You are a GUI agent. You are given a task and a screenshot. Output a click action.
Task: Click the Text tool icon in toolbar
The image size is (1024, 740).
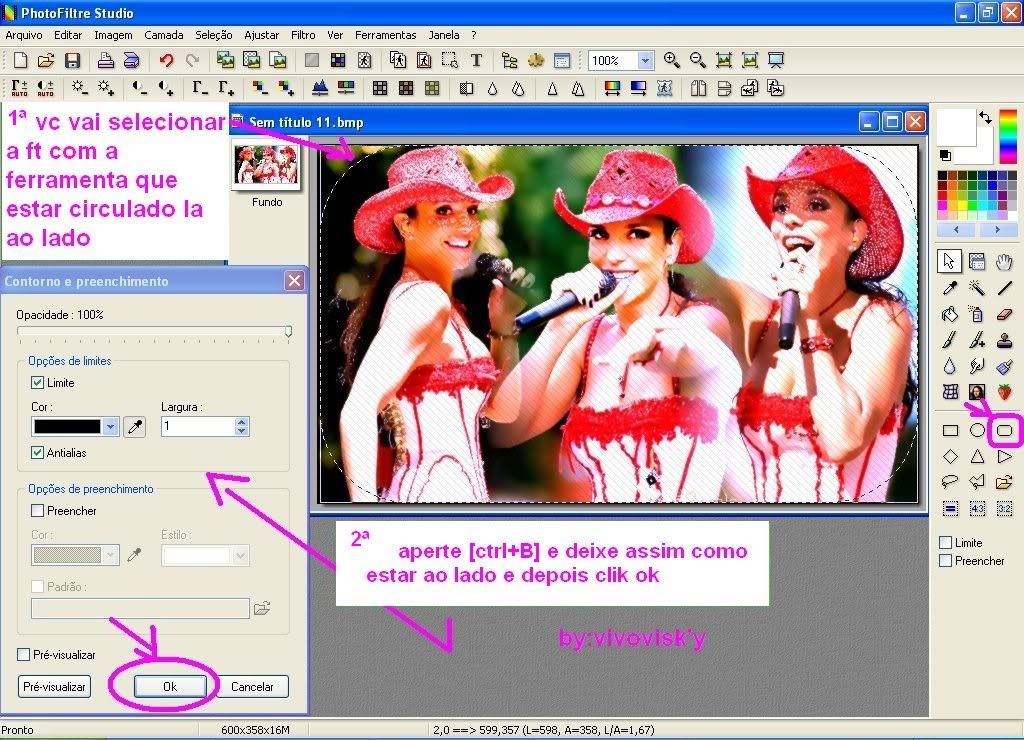point(476,61)
